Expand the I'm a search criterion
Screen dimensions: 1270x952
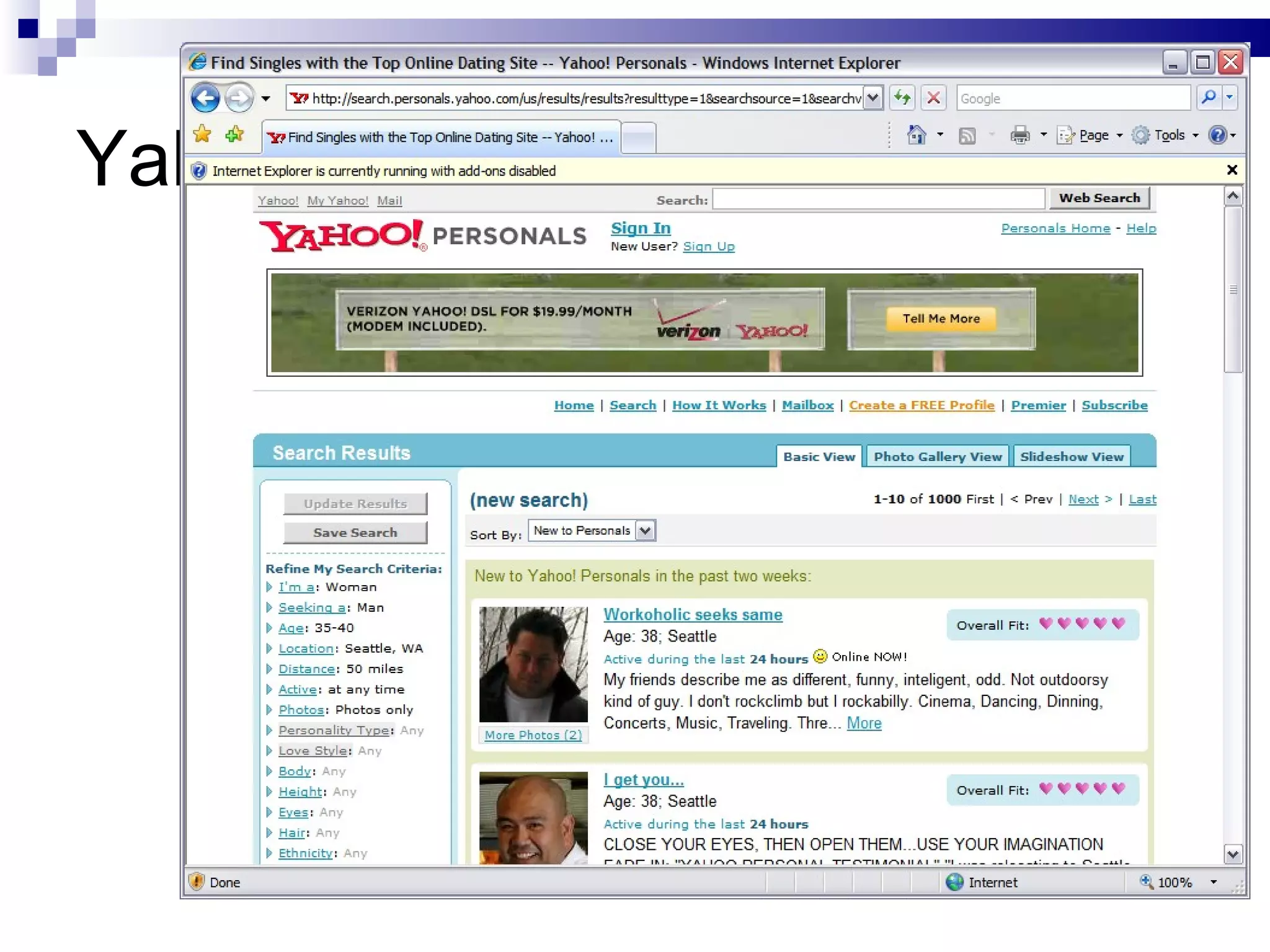pyautogui.click(x=296, y=587)
